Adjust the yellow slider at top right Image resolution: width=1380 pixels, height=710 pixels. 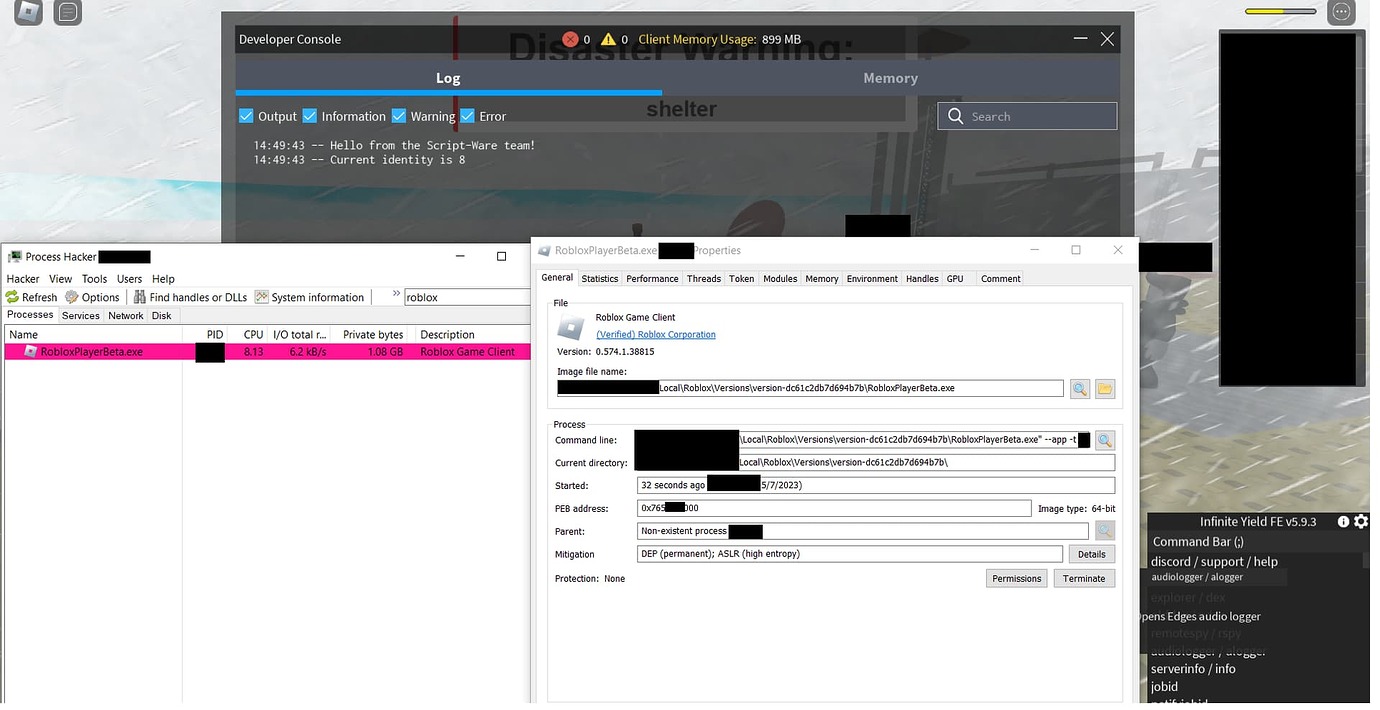click(1280, 11)
